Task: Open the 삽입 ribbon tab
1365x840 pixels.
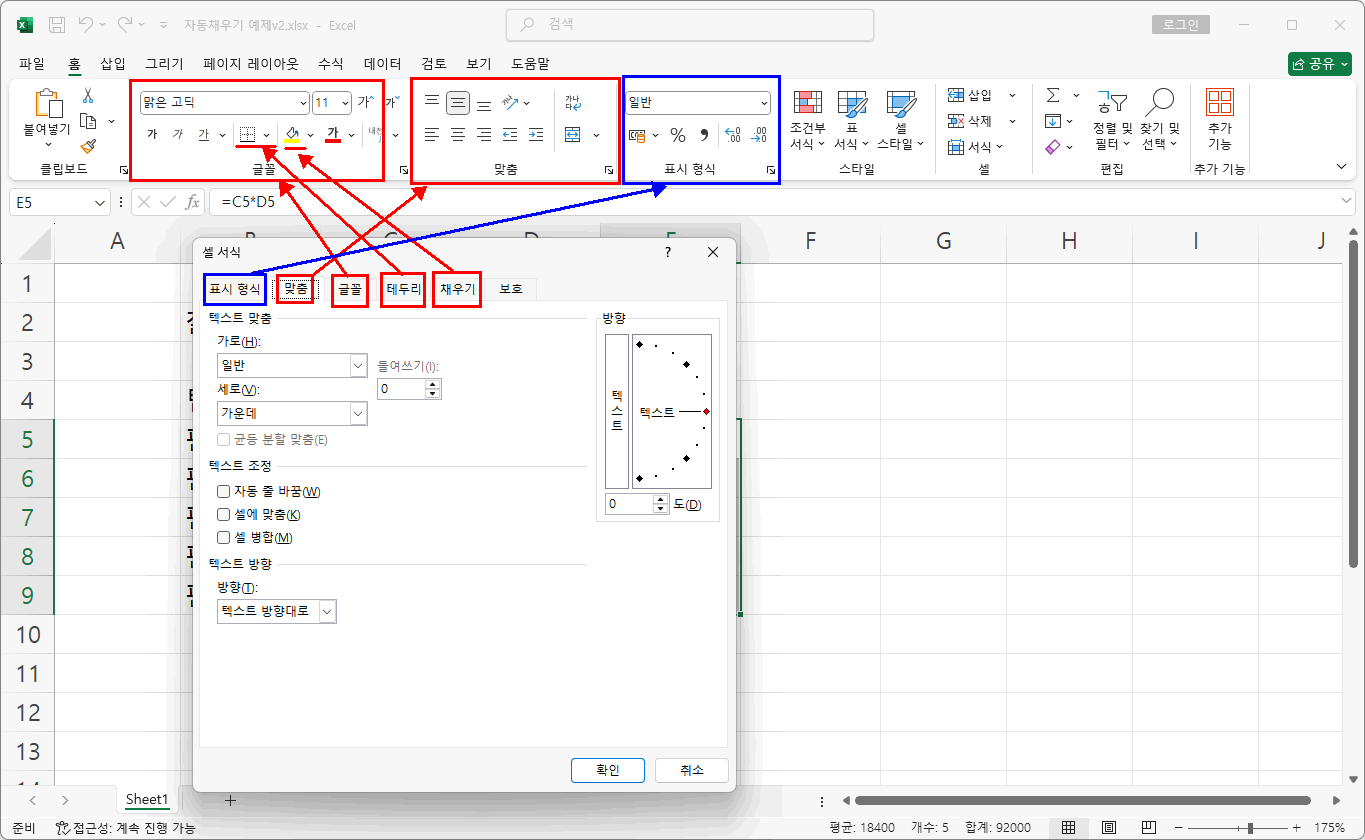Action: pyautogui.click(x=113, y=63)
